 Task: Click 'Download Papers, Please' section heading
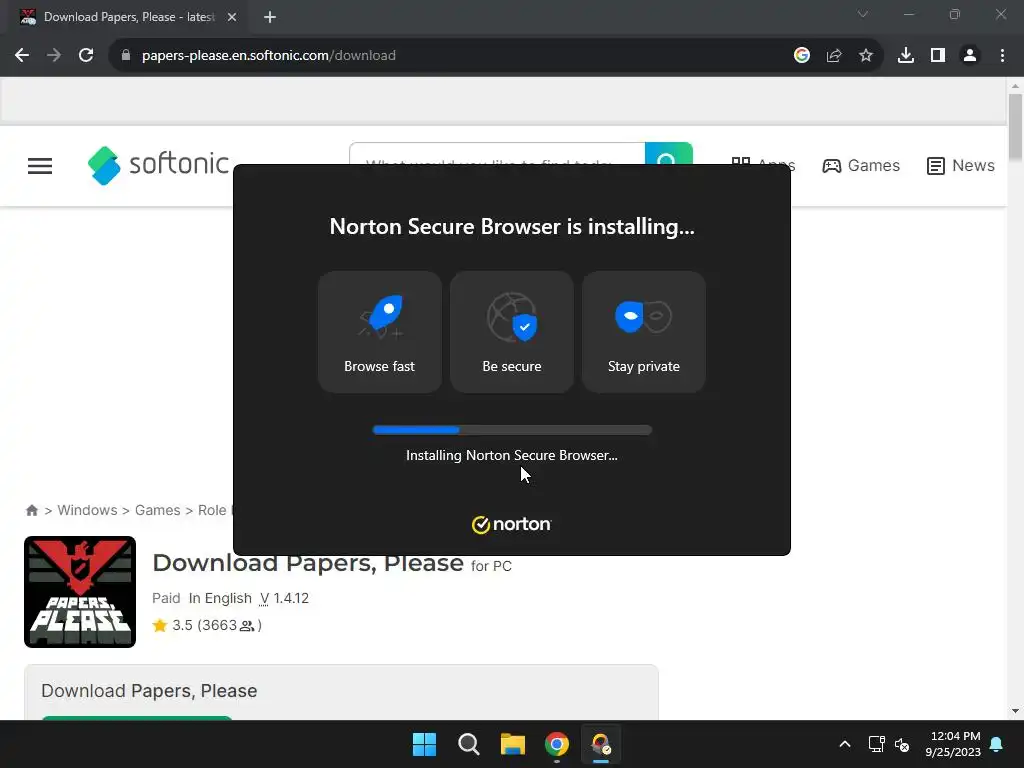149,690
